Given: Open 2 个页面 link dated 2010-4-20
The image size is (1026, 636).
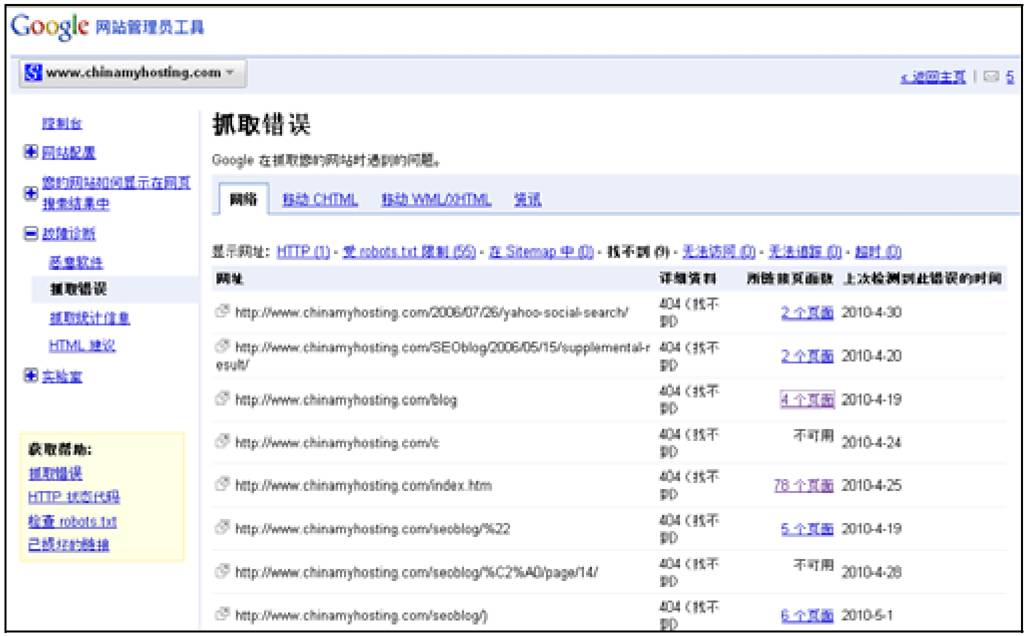Looking at the screenshot, I should coord(807,356).
